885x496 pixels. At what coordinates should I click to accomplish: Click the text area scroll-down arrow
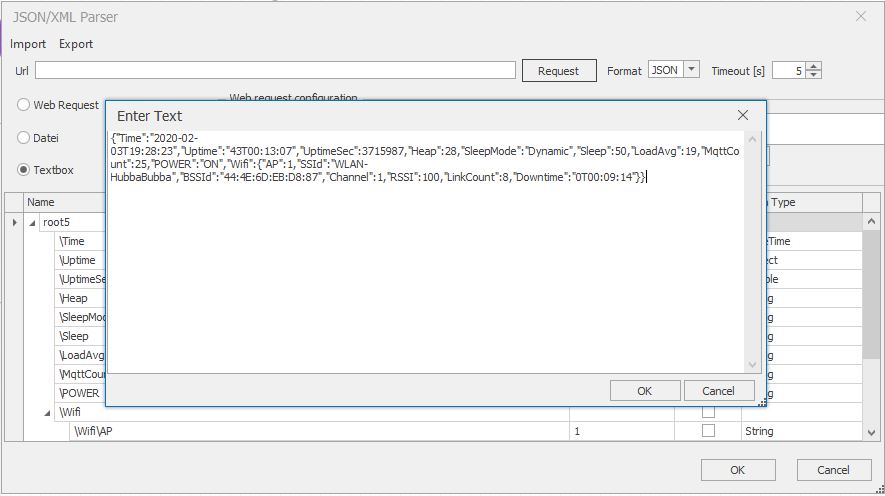pyautogui.click(x=752, y=365)
